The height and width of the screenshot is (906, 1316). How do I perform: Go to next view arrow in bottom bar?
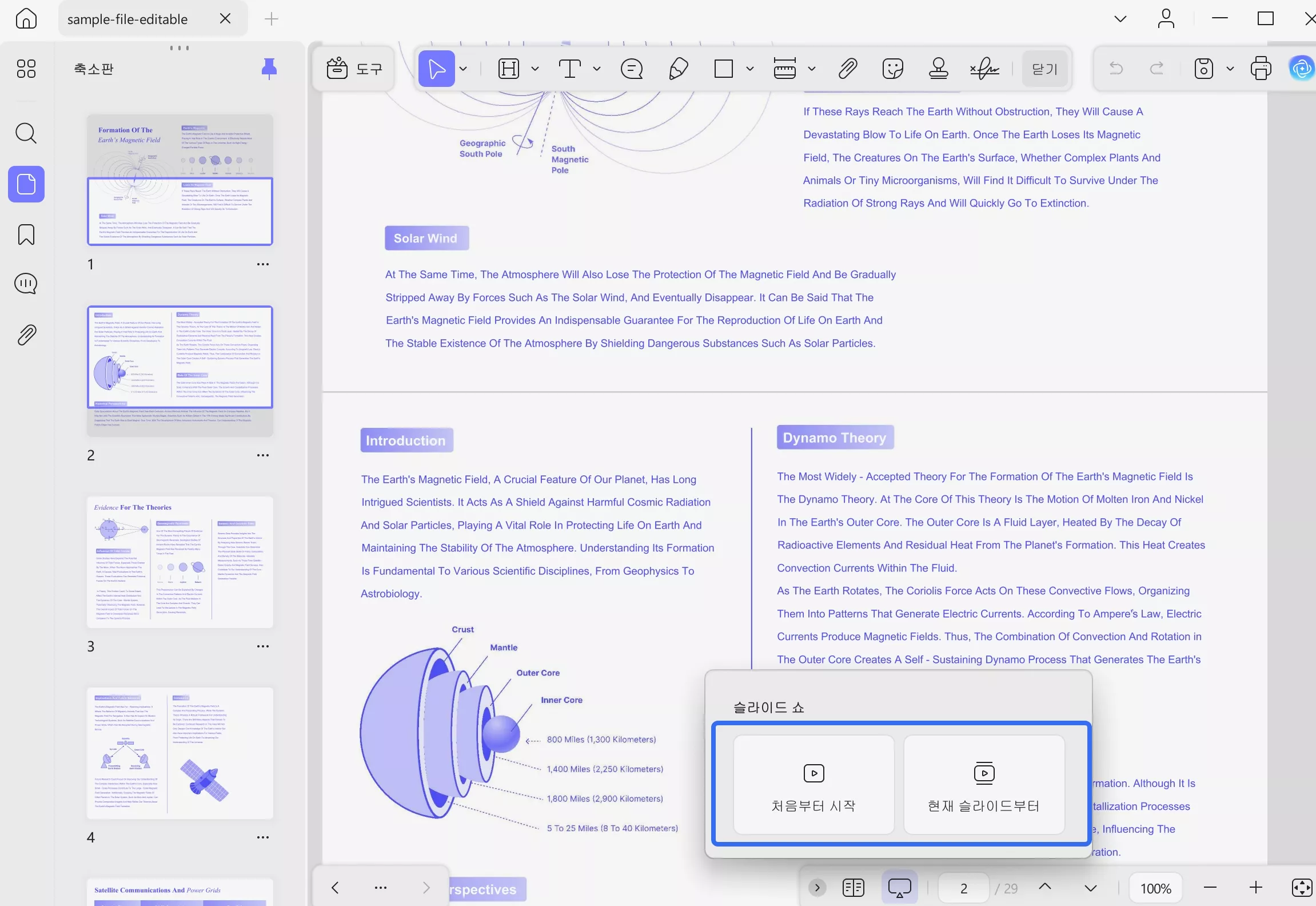point(426,888)
